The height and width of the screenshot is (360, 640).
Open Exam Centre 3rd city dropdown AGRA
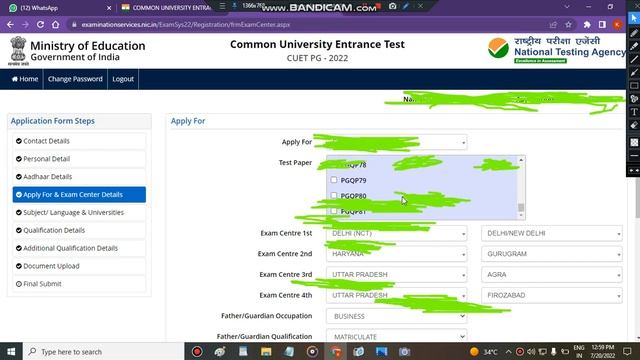pyautogui.click(x=552, y=274)
